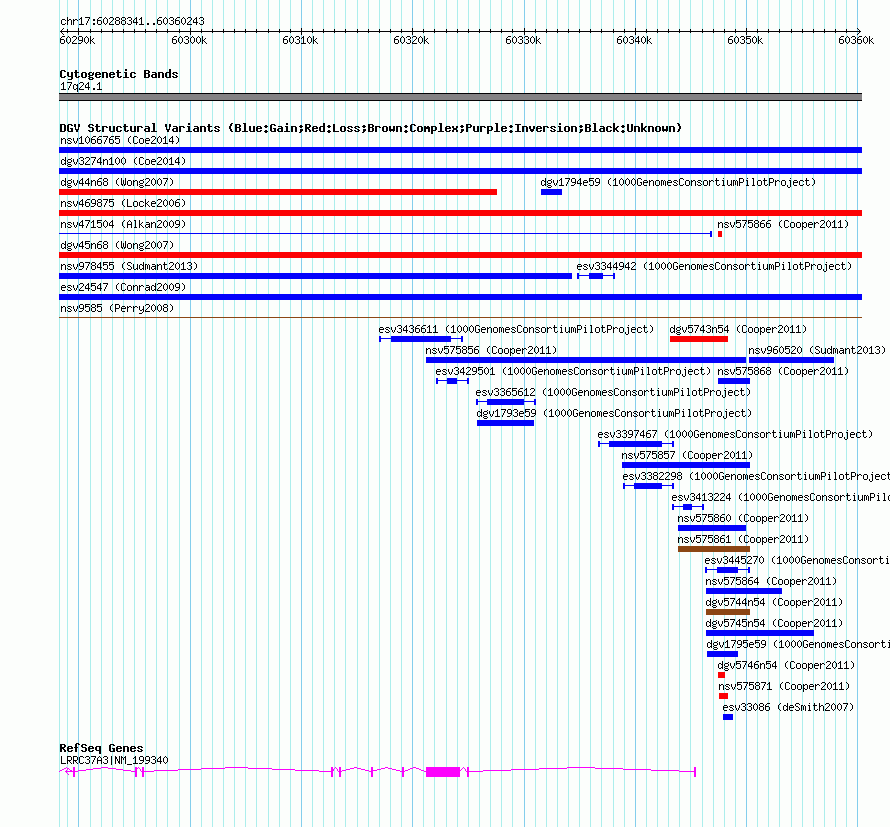This screenshot has height=827, width=890.
Task: Click the 60330k ruler tick label
Action: (523, 40)
